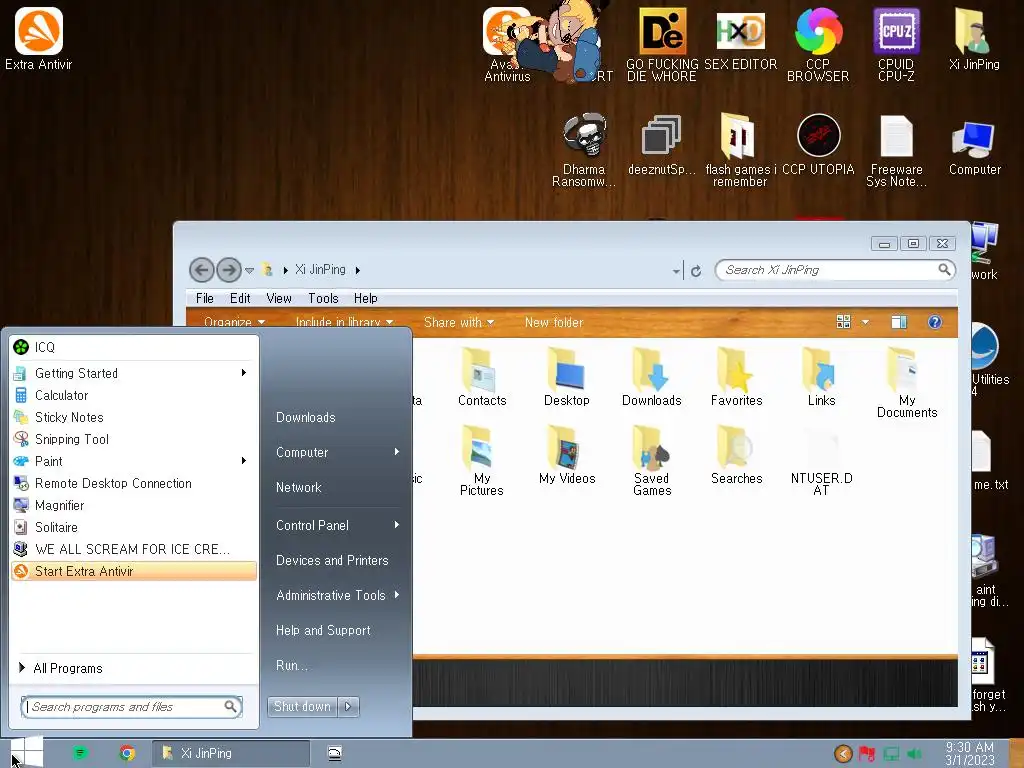Select the NTUSER.DAT file
Screen dimensions: 1024x768
822,461
